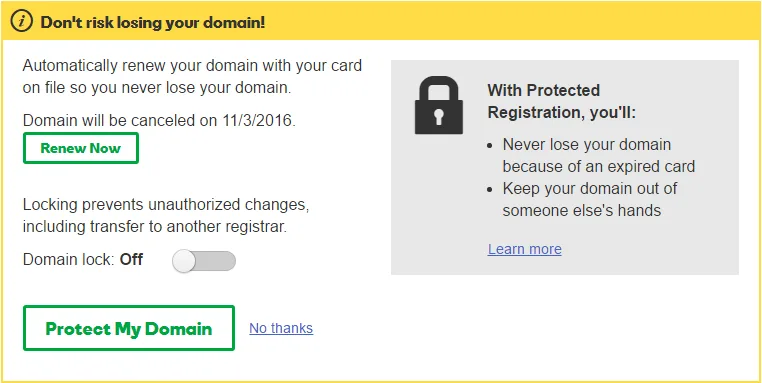This screenshot has width=762, height=383.
Task: Click the gray track of the Domain lock slider
Action: pyautogui.click(x=216, y=261)
